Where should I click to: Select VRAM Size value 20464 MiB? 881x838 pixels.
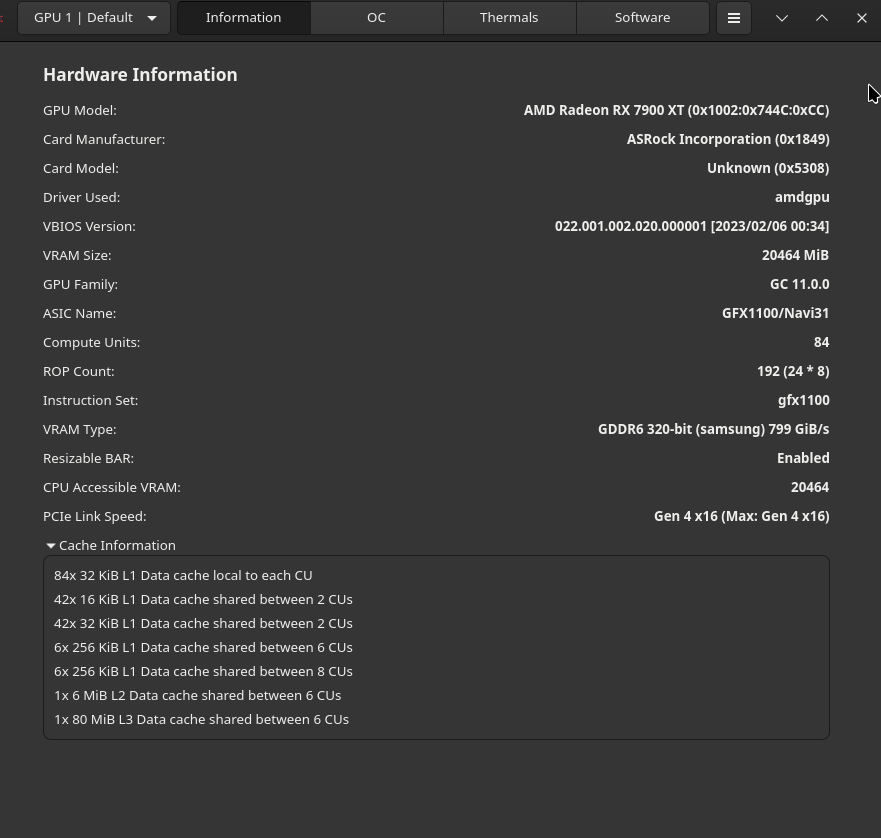click(795, 255)
